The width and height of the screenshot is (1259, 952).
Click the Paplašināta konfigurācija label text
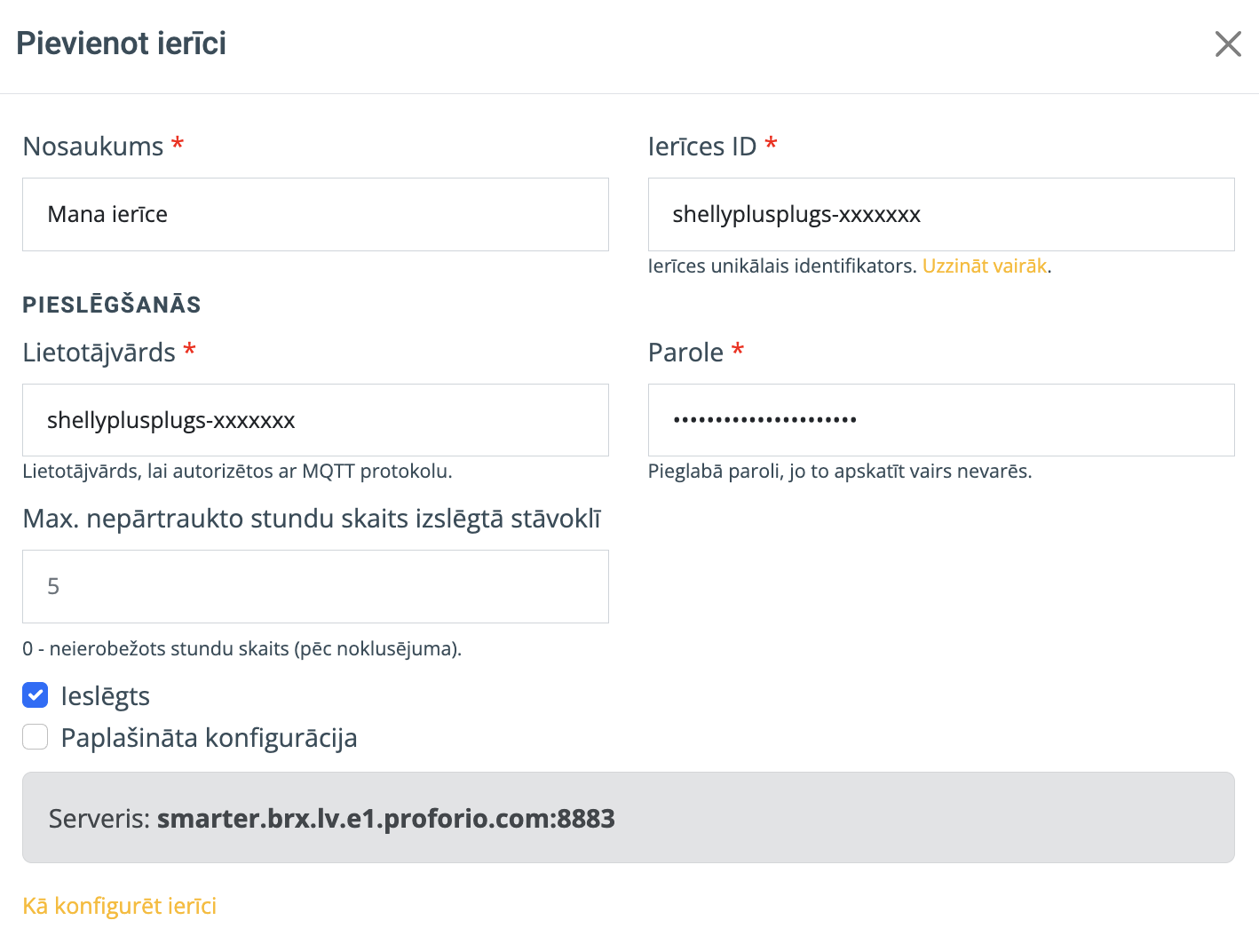coord(209,738)
